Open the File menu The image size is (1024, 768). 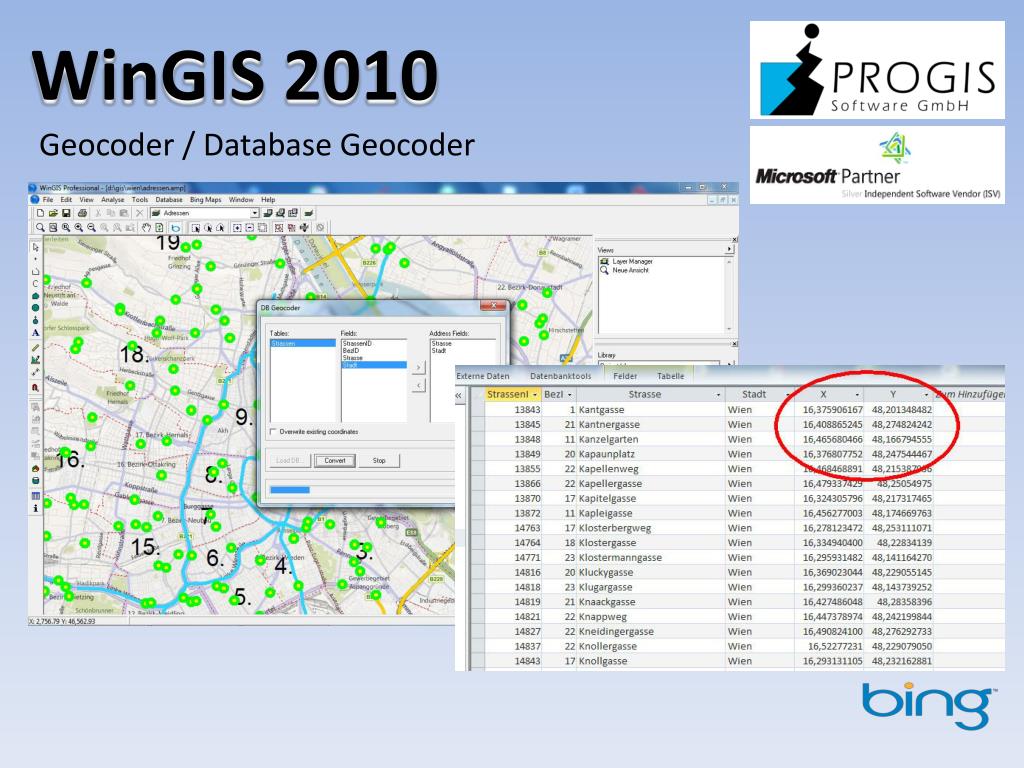48,200
